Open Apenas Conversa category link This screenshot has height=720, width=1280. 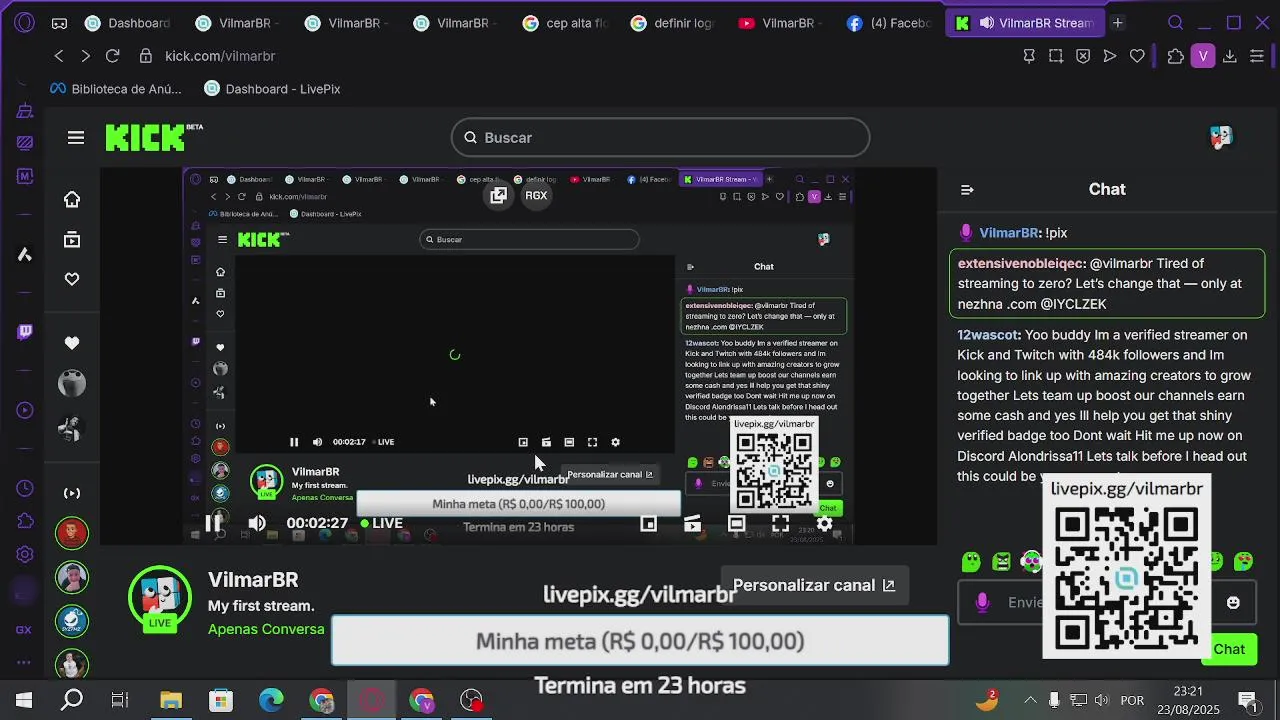pyautogui.click(x=266, y=629)
